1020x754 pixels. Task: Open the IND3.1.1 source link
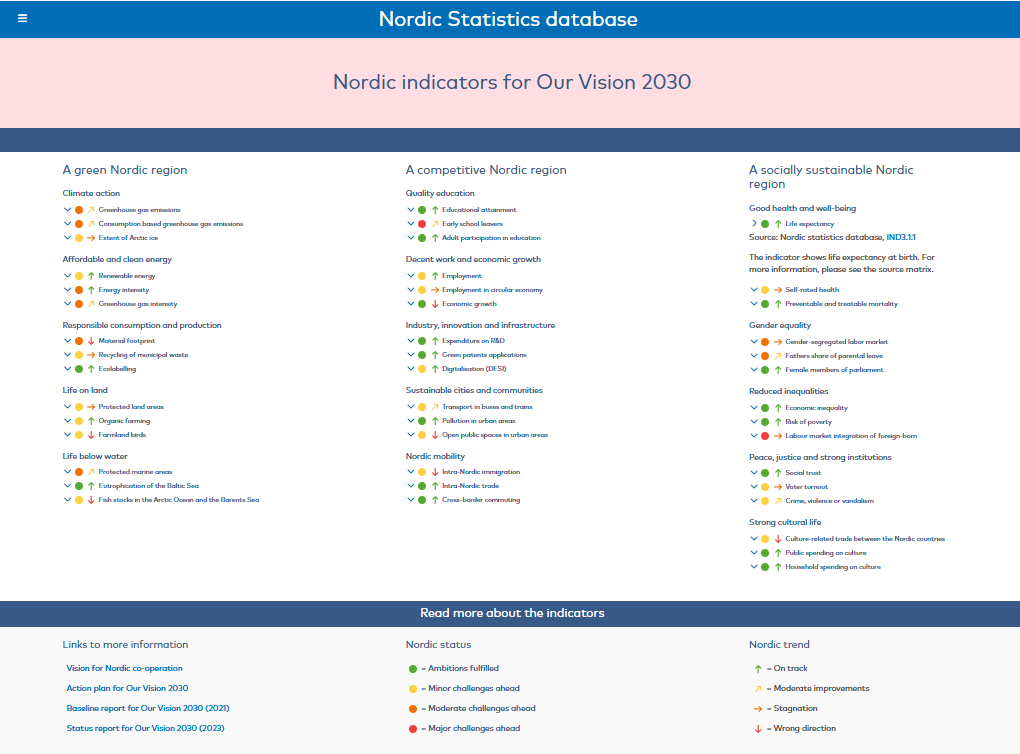pyautogui.click(x=900, y=237)
